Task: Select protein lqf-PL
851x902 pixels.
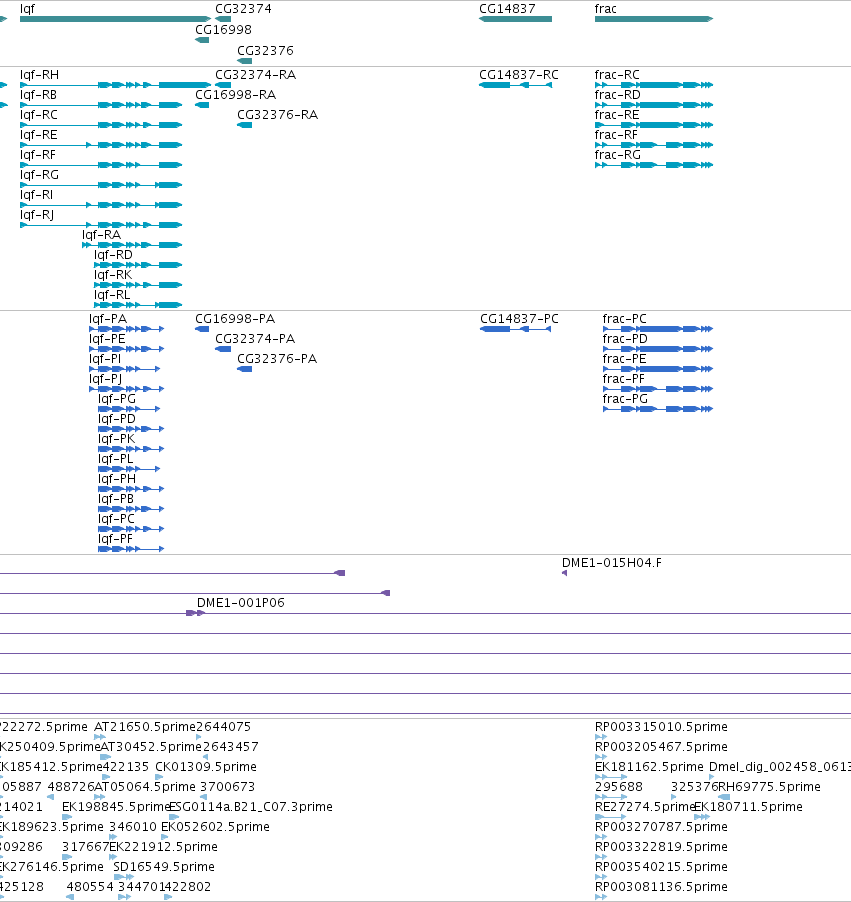Action: [129, 469]
